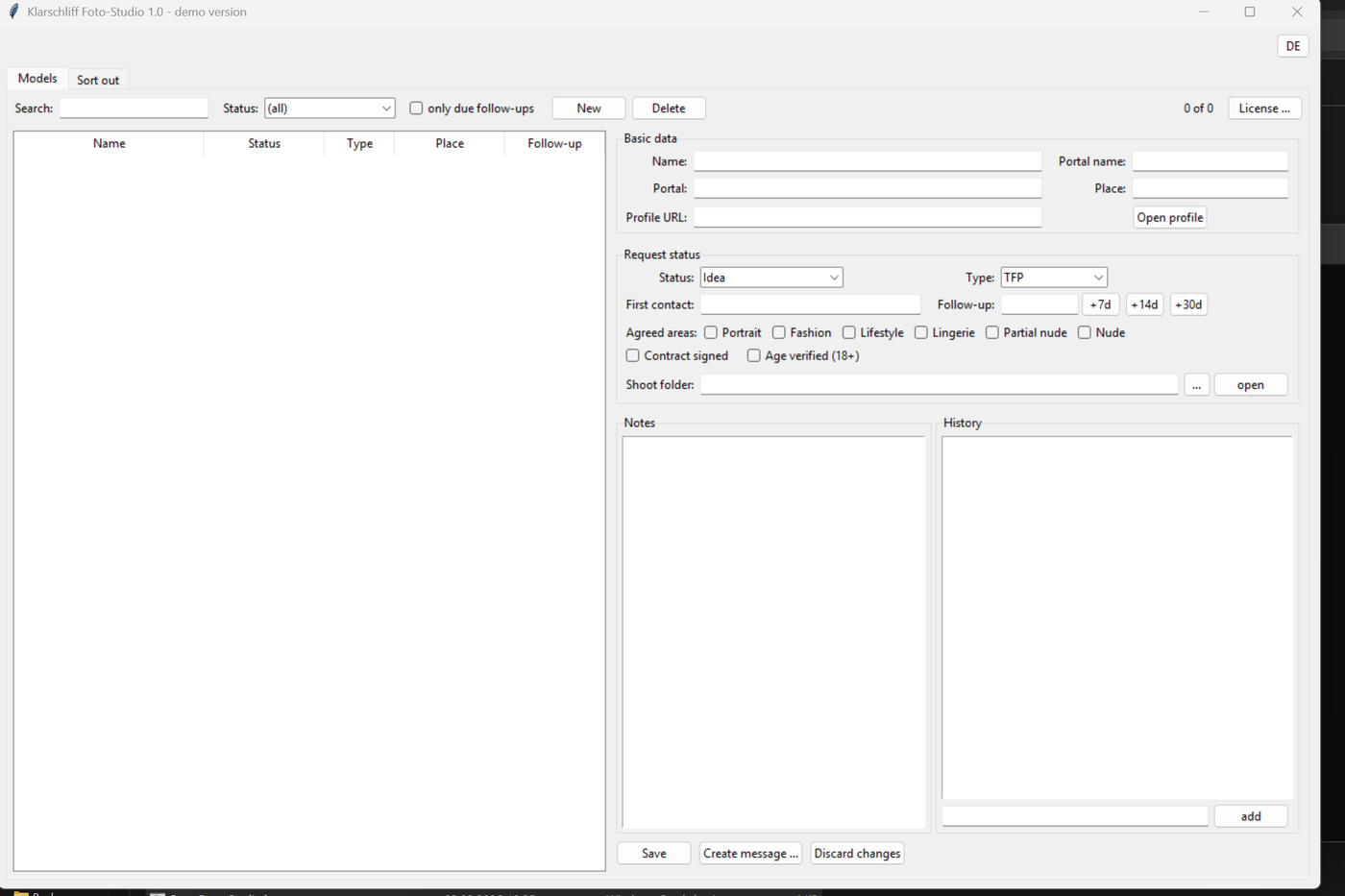Check the Partial nude option
1345x896 pixels.
point(992,332)
